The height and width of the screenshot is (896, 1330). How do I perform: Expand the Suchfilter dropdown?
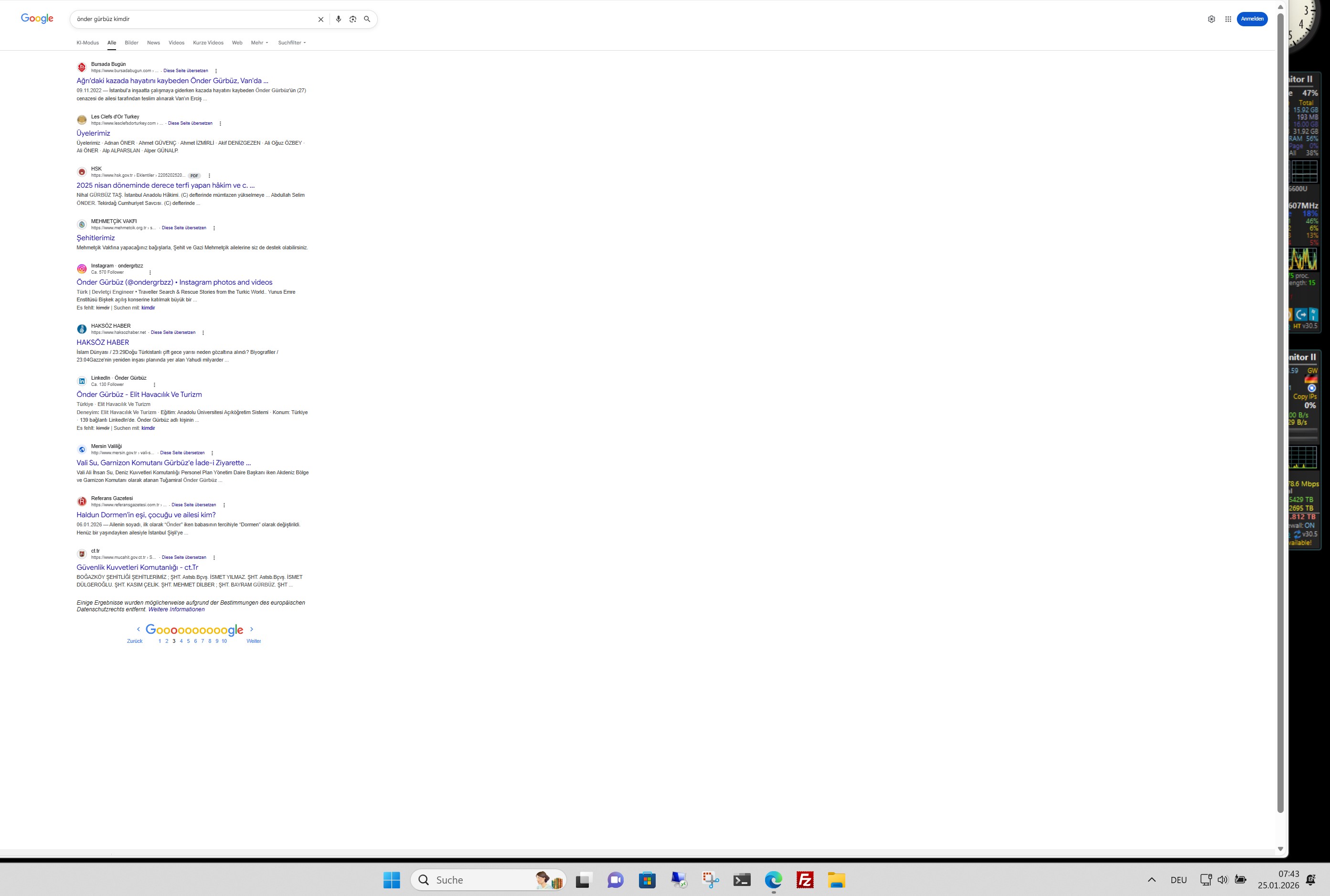(292, 43)
